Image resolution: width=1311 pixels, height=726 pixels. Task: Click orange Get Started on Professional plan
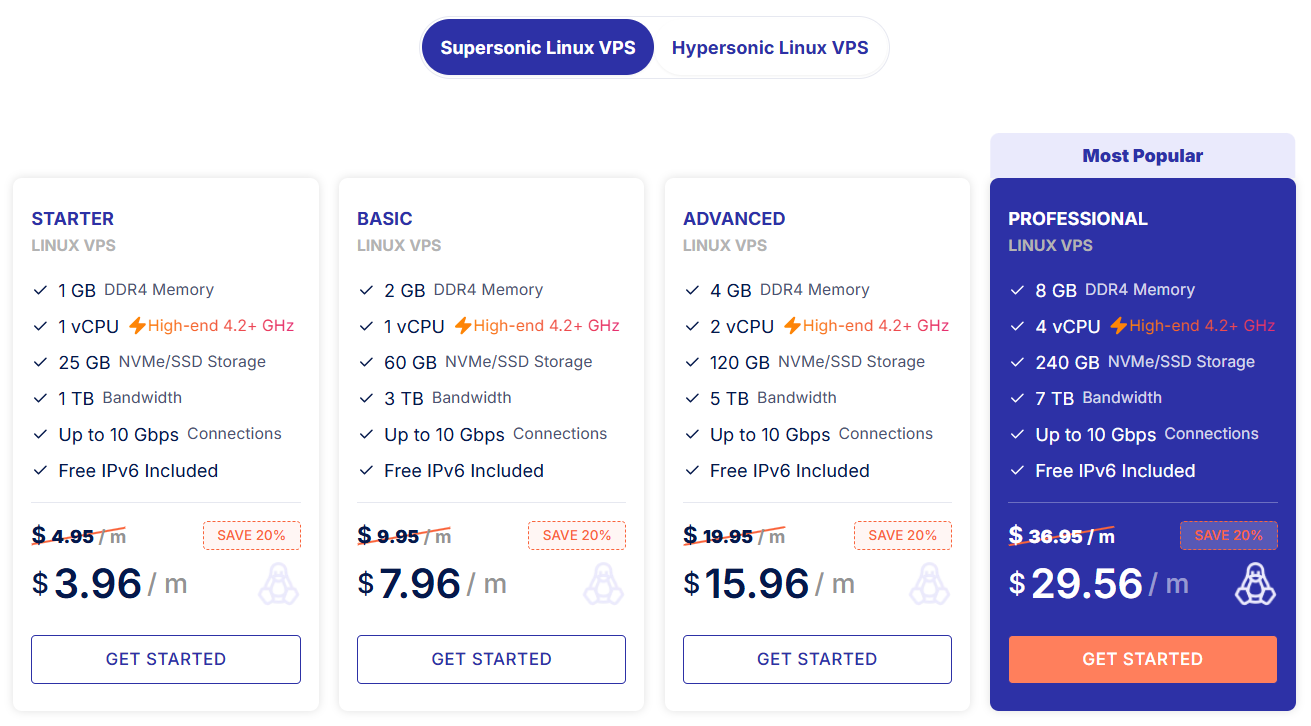tap(1142, 659)
